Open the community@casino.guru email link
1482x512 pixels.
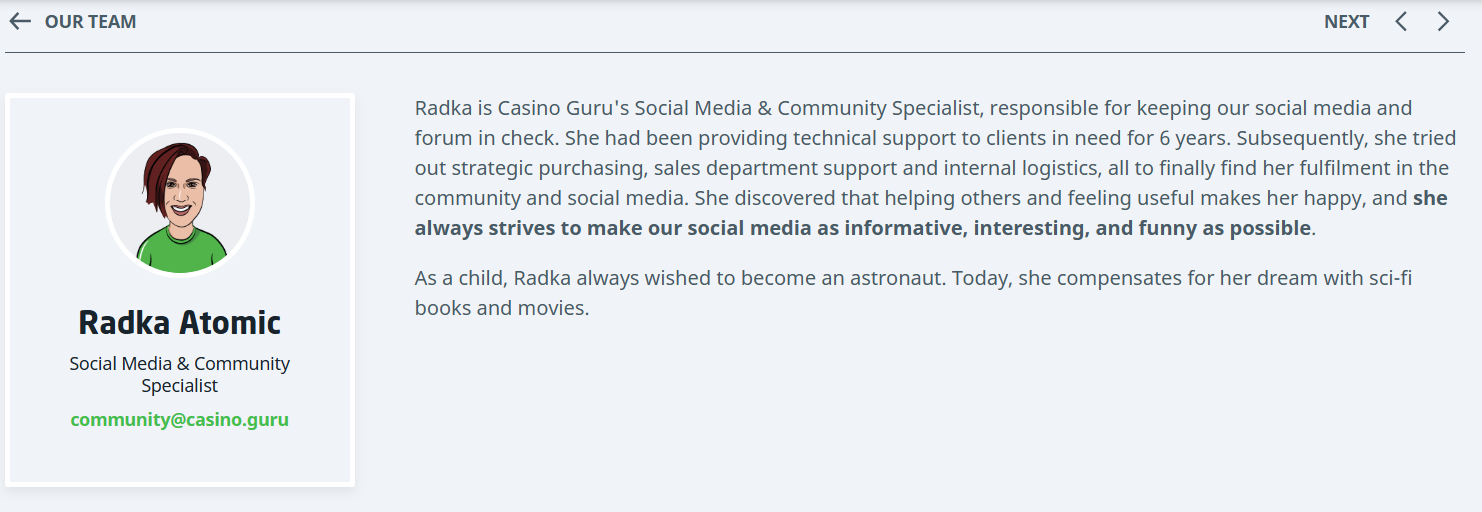pyautogui.click(x=180, y=420)
